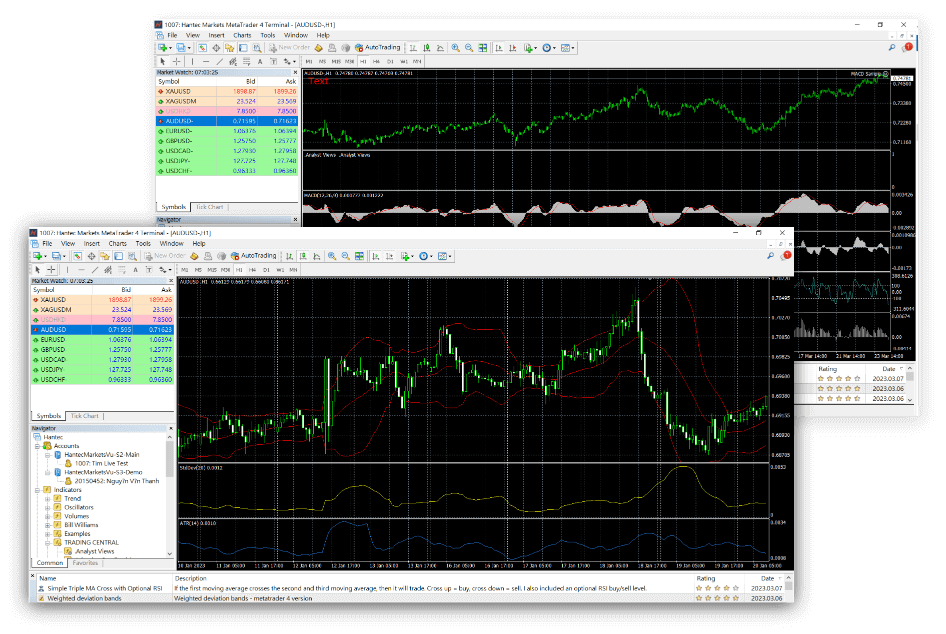This screenshot has height=634, width=946.
Task: Expand the Bill Williams indicator group
Action: tap(48, 525)
